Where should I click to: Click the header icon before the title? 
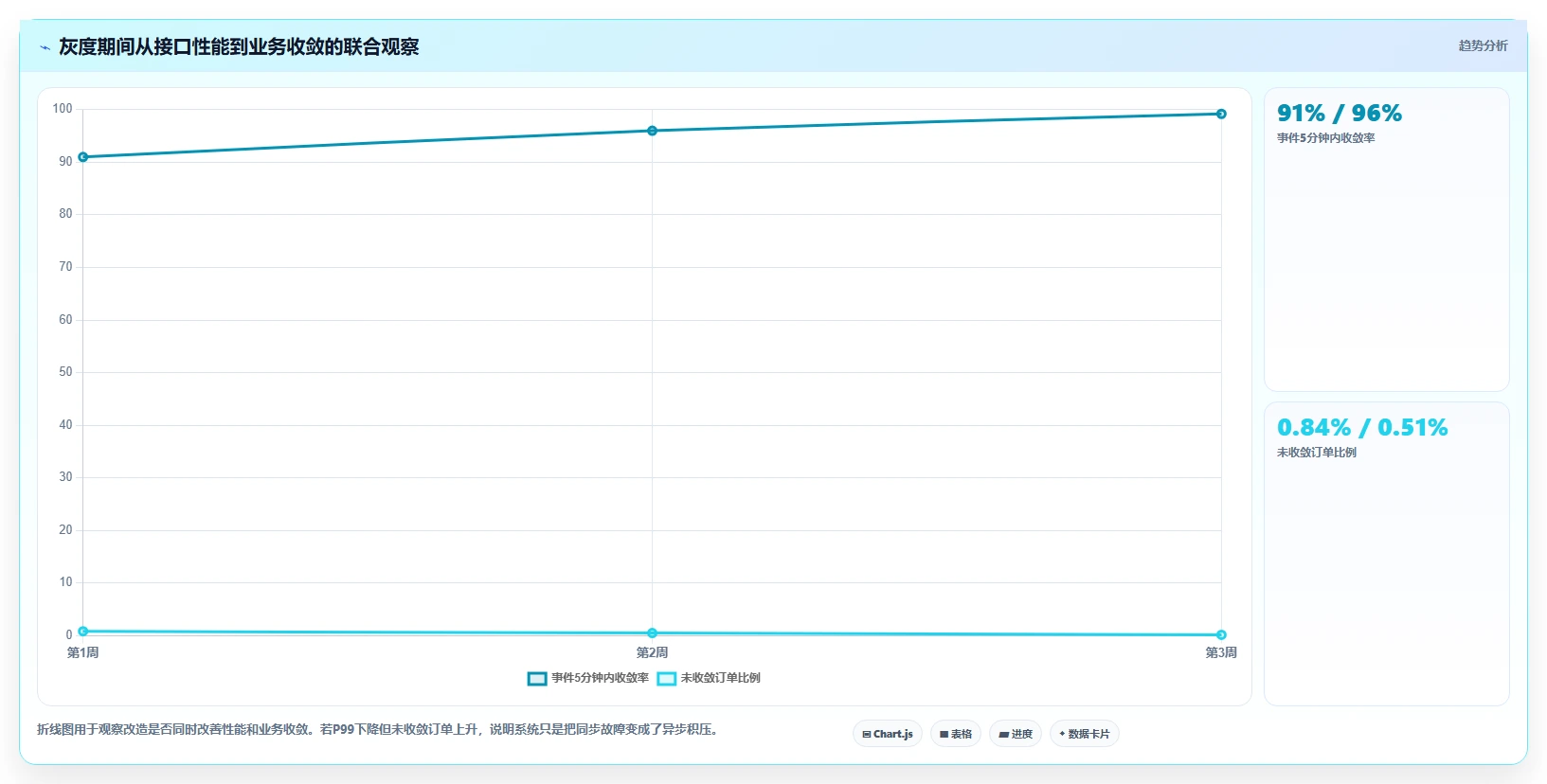(45, 47)
